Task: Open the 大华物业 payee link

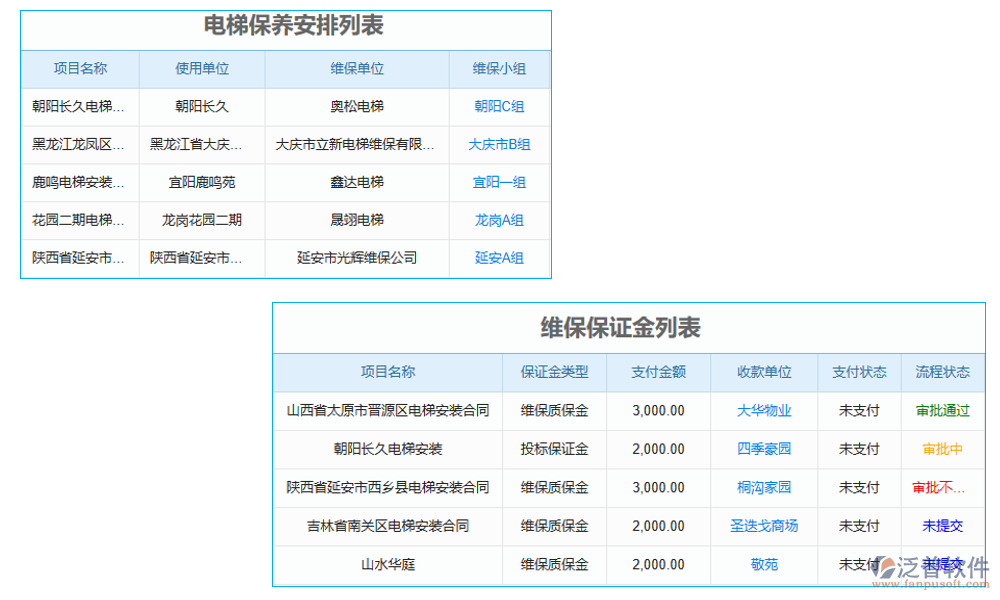Action: (763, 411)
